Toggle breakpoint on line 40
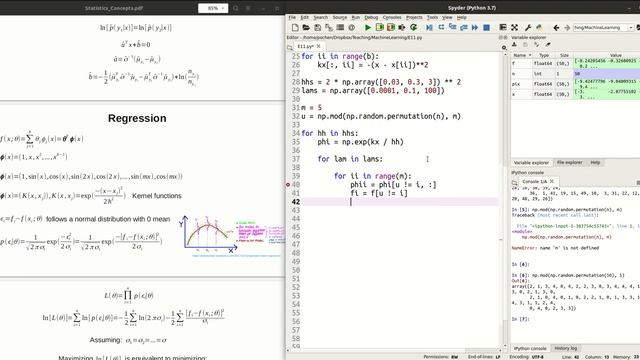The width and height of the screenshot is (640, 360). [x=288, y=184]
